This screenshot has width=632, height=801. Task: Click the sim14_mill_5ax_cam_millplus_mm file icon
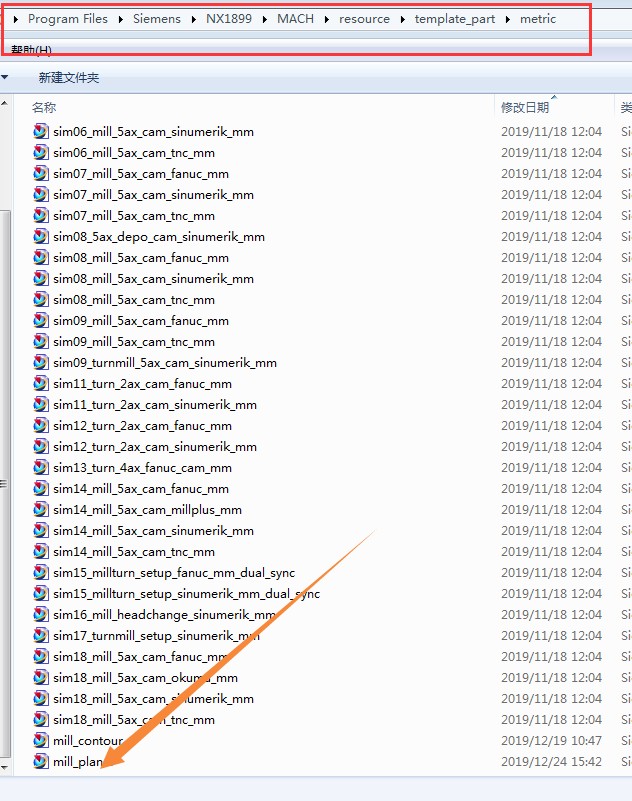41,509
